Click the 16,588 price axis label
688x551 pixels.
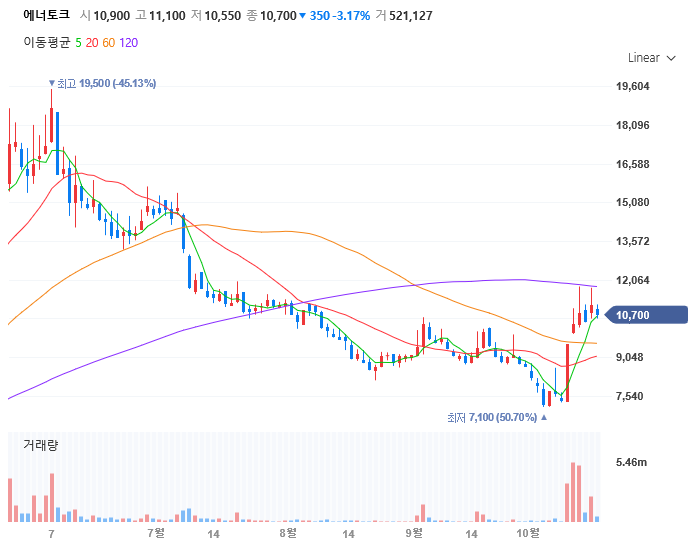633,165
